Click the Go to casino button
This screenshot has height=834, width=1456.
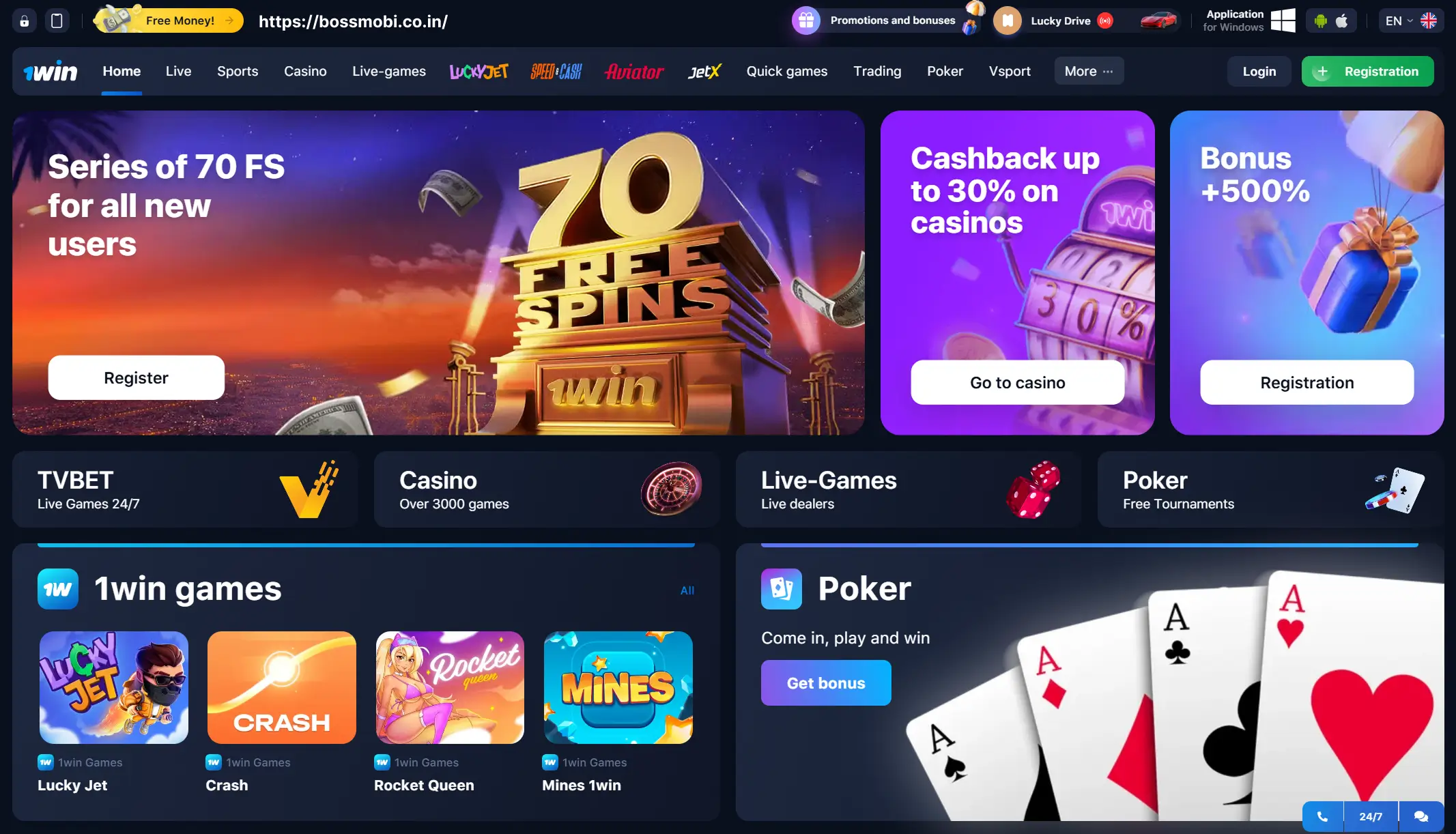pyautogui.click(x=1017, y=382)
